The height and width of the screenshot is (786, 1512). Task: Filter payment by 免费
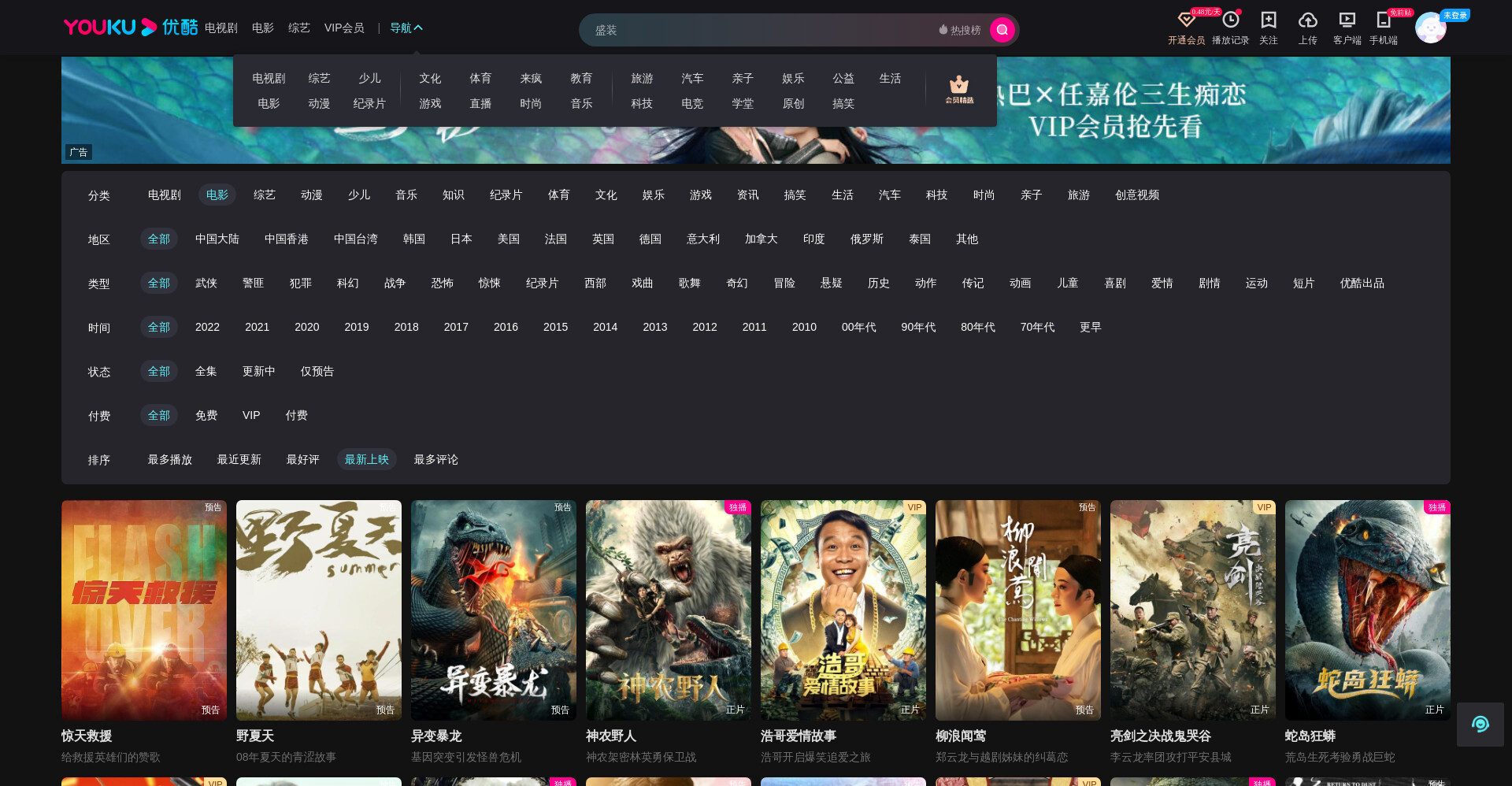click(x=206, y=415)
